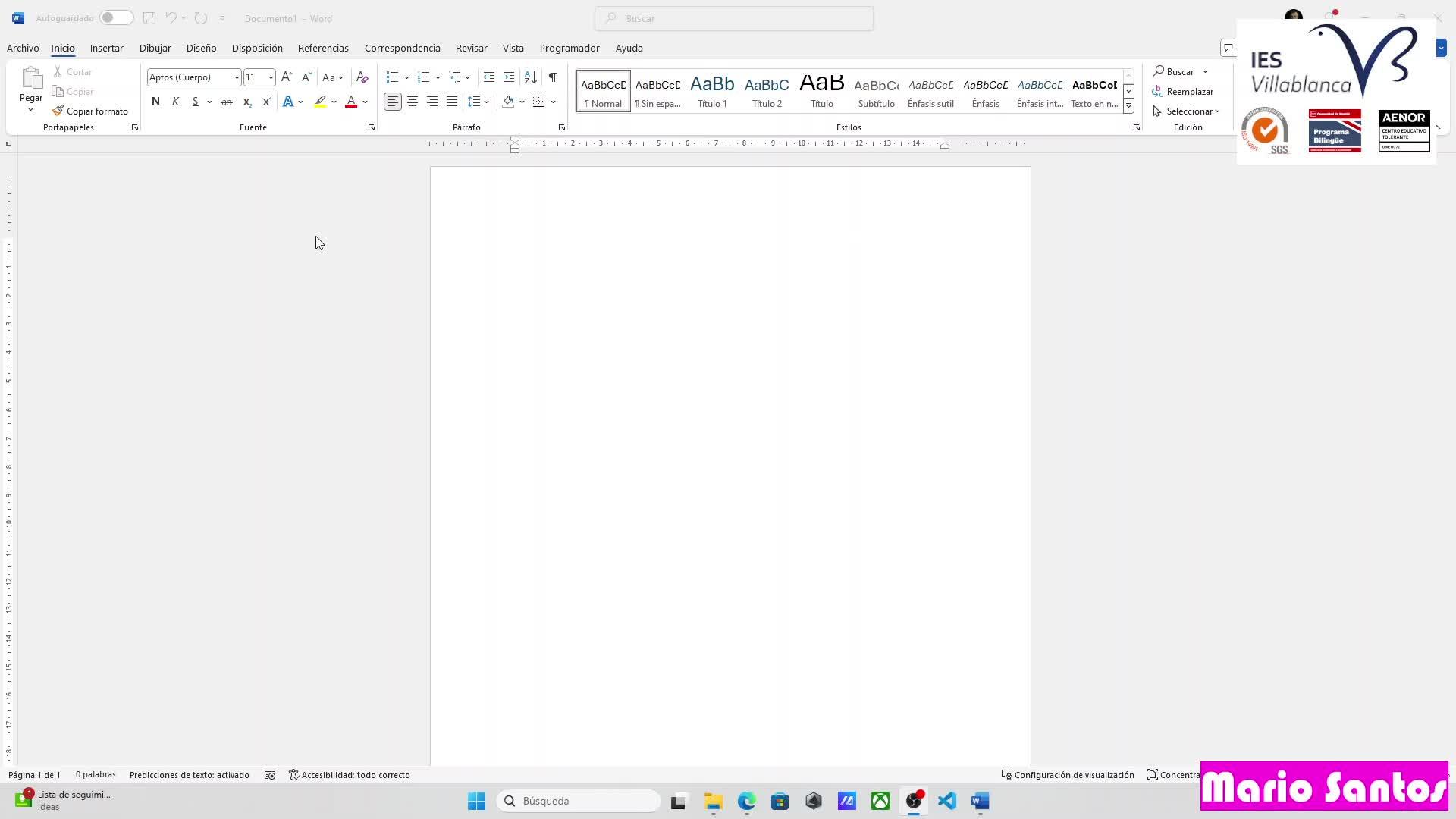
Task: Justify the paragraph text
Action: tap(452, 102)
